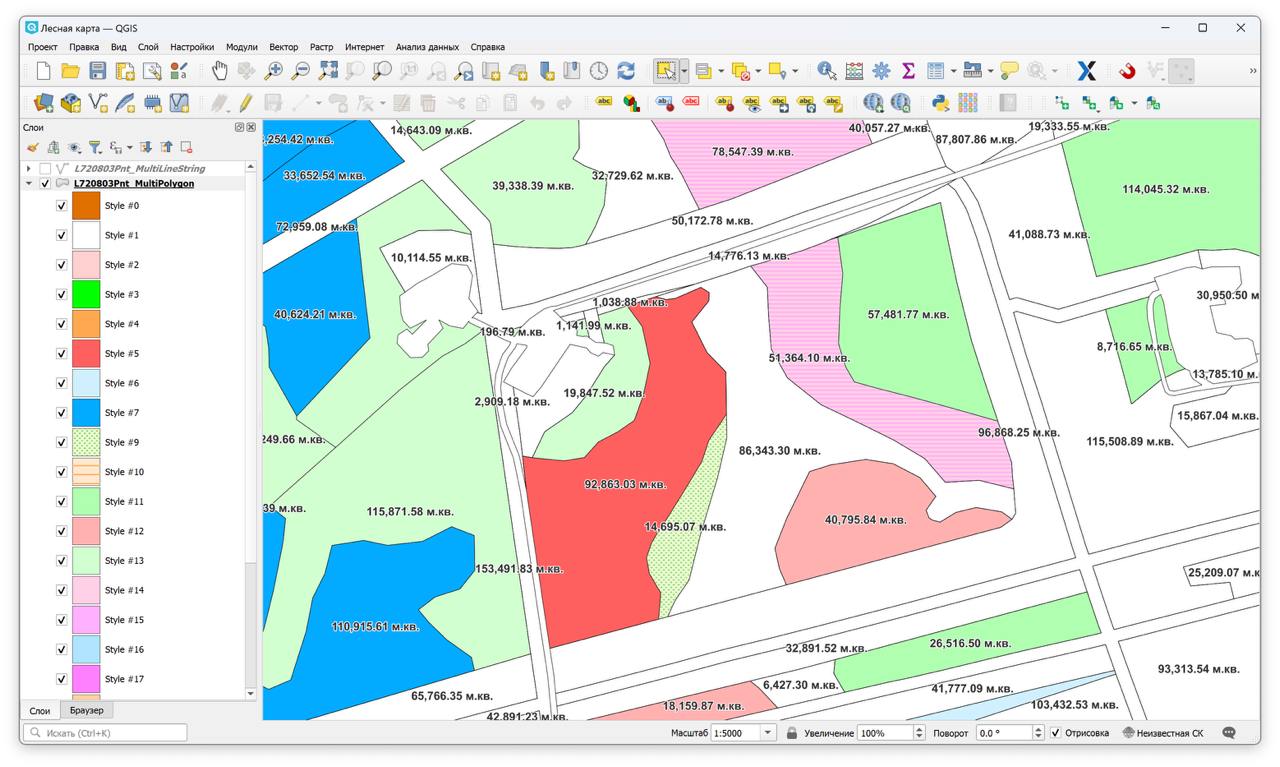The image size is (1280, 767).
Task: Enable the L720803Pnt_MultiLineString layer checkbox
Action: pos(45,169)
